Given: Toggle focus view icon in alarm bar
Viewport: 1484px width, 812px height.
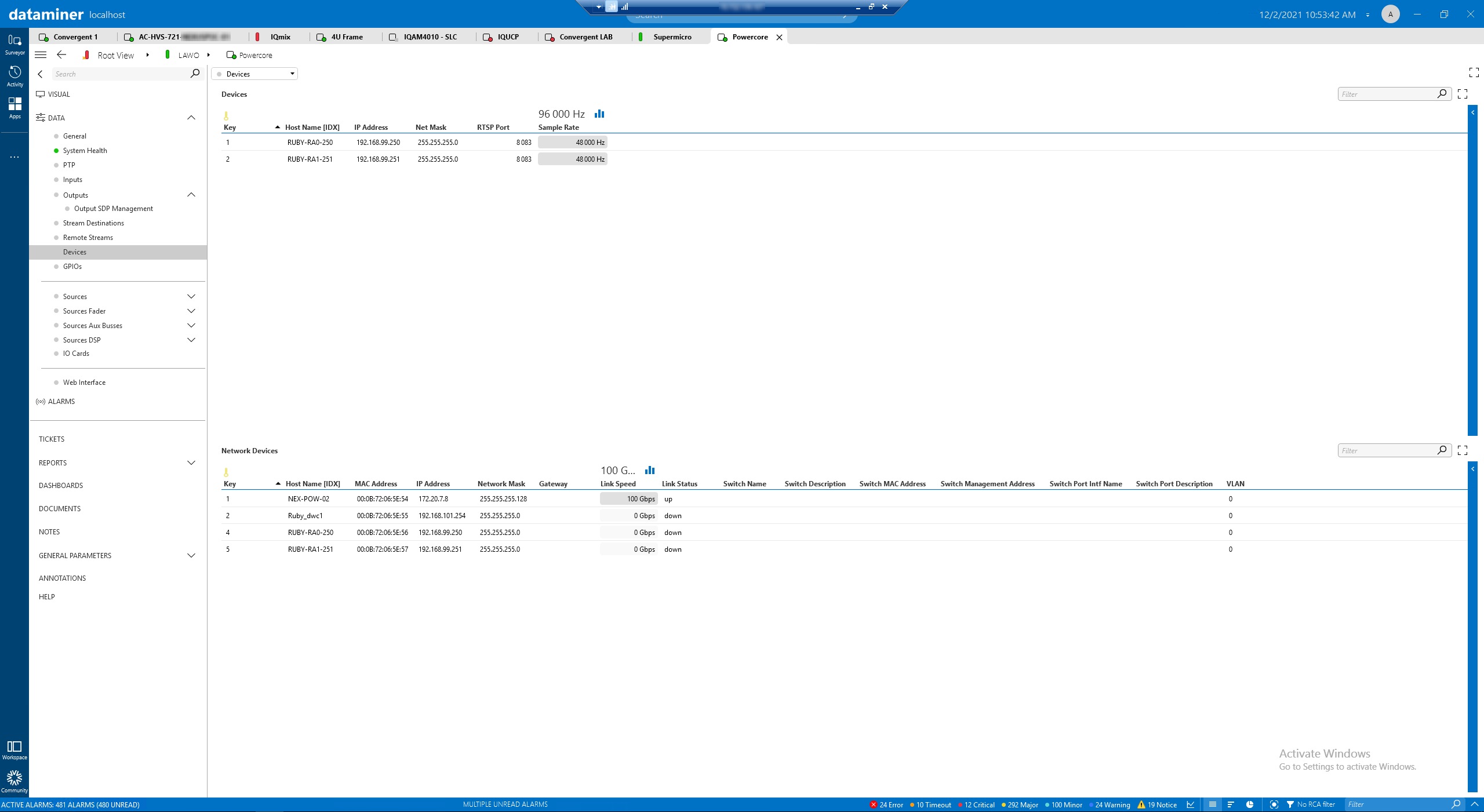Looking at the screenshot, I should coord(1274,804).
